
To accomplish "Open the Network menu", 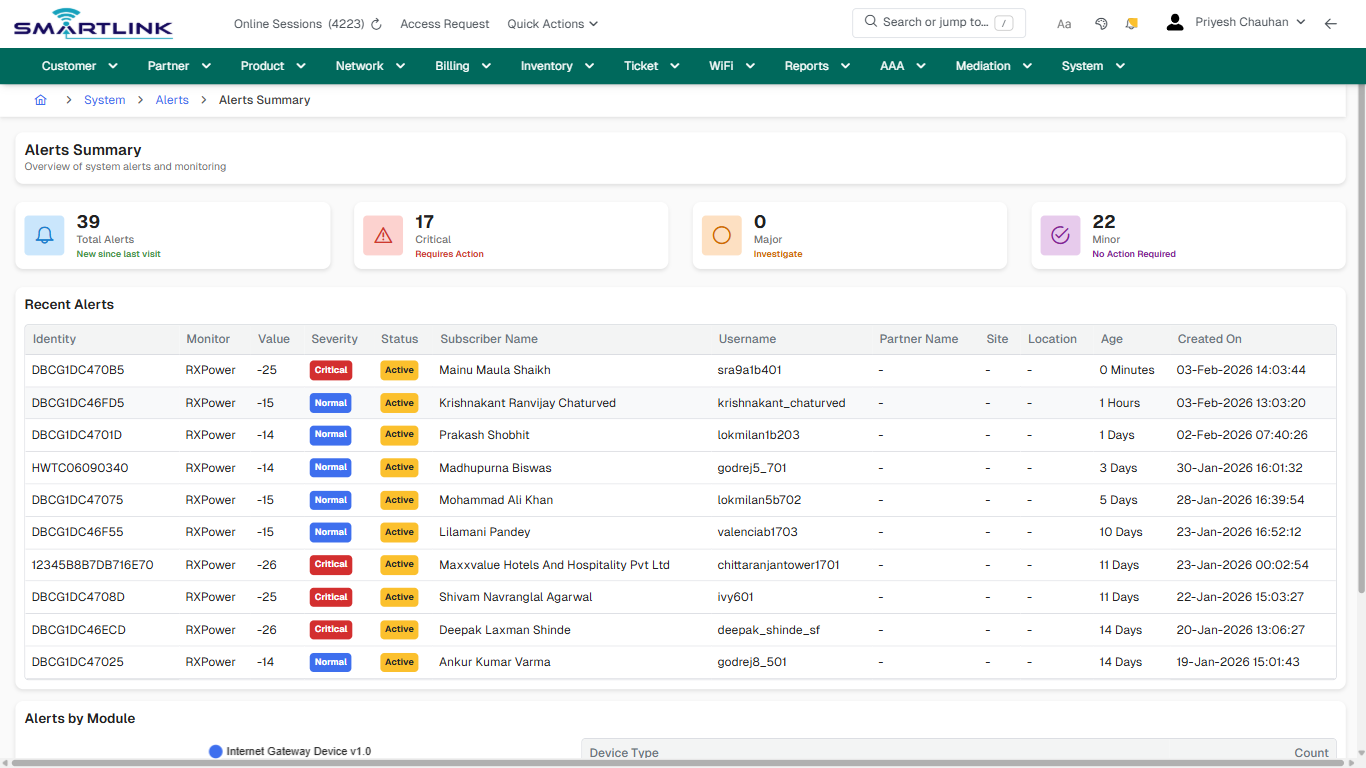I will [369, 65].
